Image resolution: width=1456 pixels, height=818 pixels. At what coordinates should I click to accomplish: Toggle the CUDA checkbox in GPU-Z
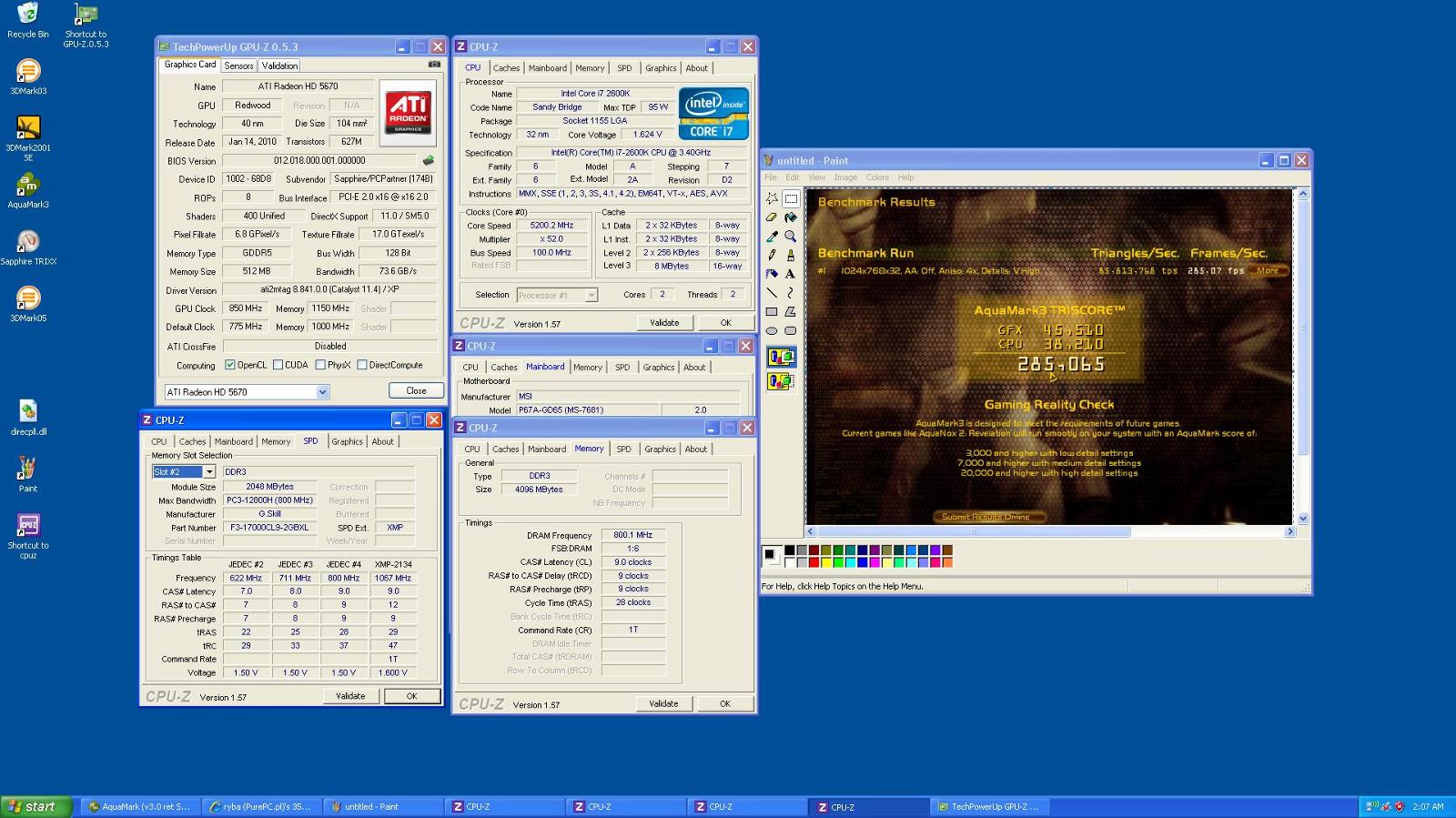(278, 365)
